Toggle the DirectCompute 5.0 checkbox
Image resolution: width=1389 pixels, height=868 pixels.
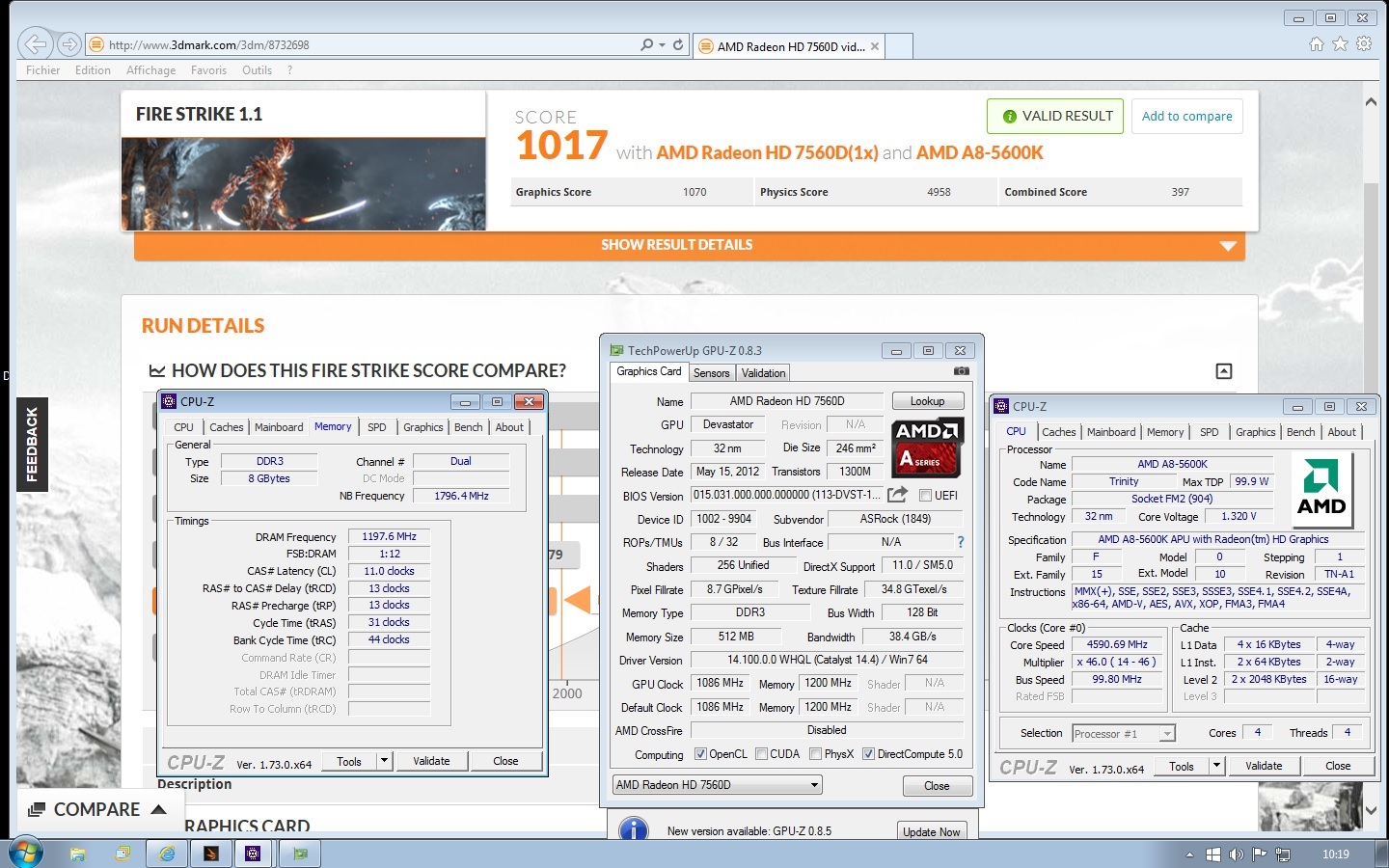point(868,754)
